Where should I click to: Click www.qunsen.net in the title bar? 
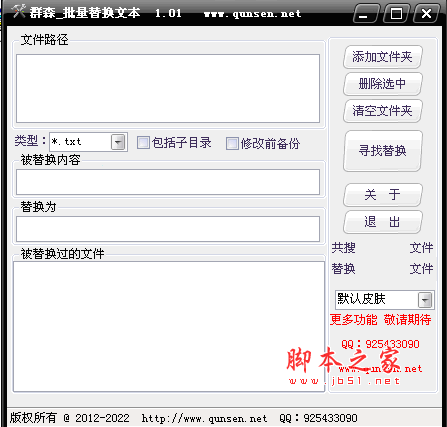tap(252, 14)
